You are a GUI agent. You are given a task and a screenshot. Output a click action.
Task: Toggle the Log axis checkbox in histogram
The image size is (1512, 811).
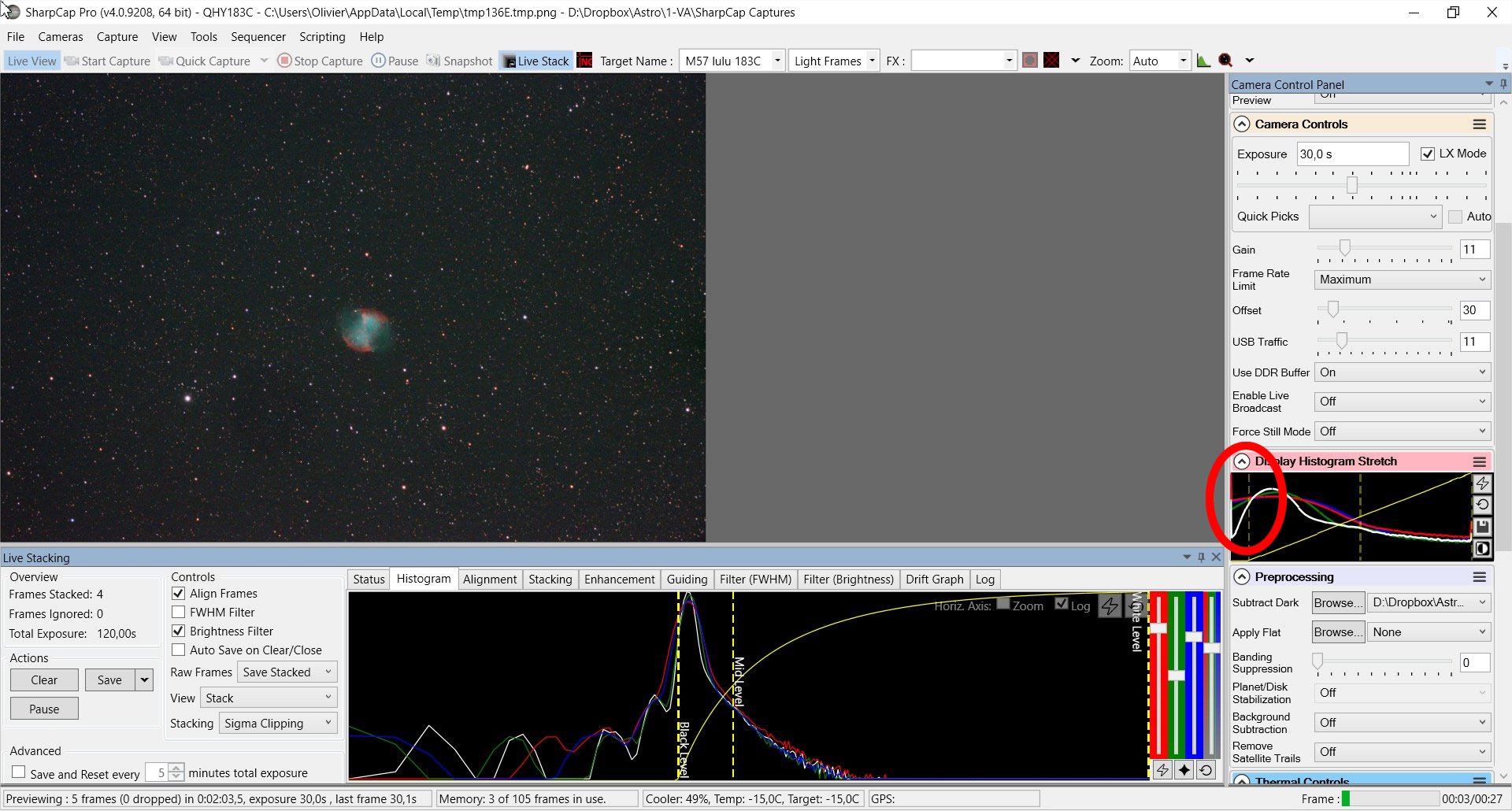point(1062,604)
